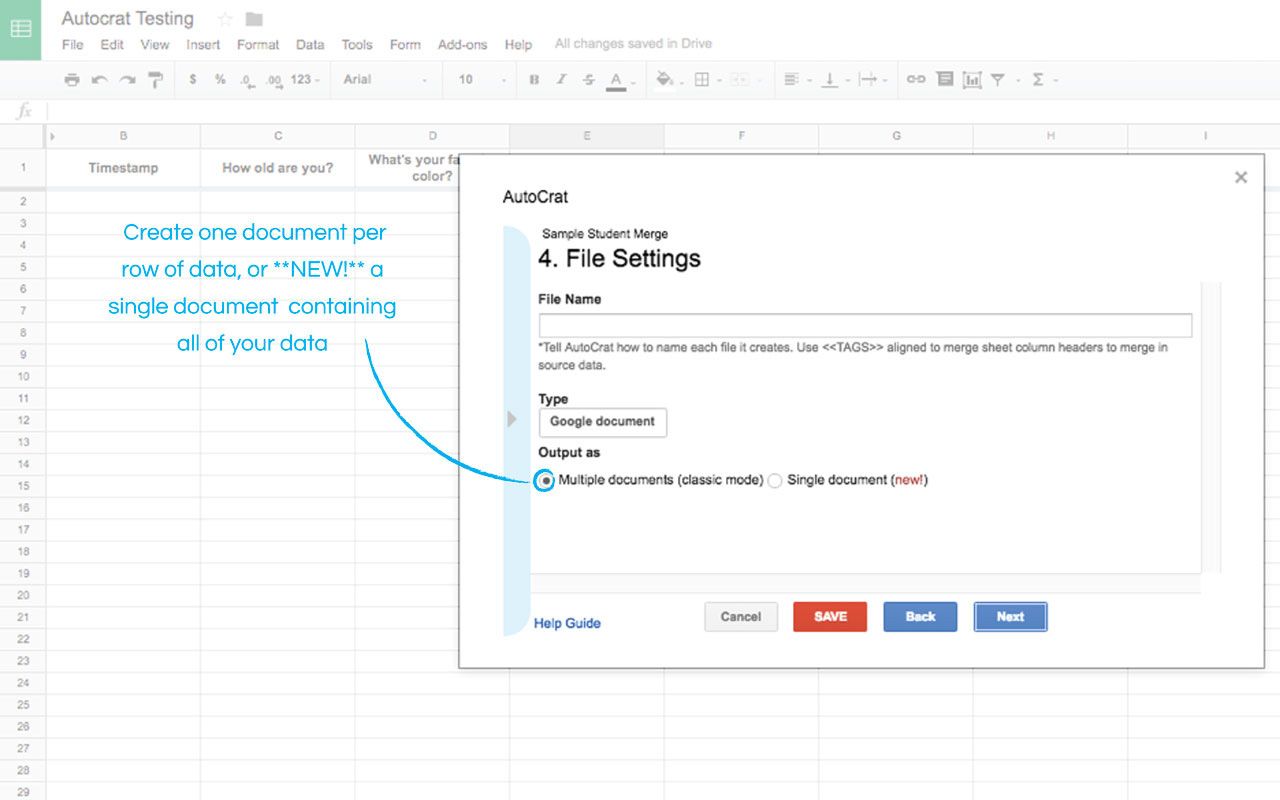Open the Add-ons menu
This screenshot has height=800, width=1280.
click(462, 44)
